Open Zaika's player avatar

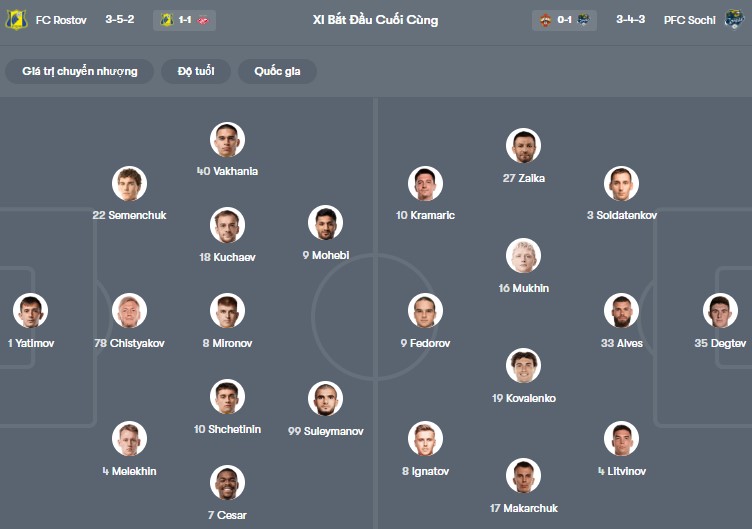point(523,146)
